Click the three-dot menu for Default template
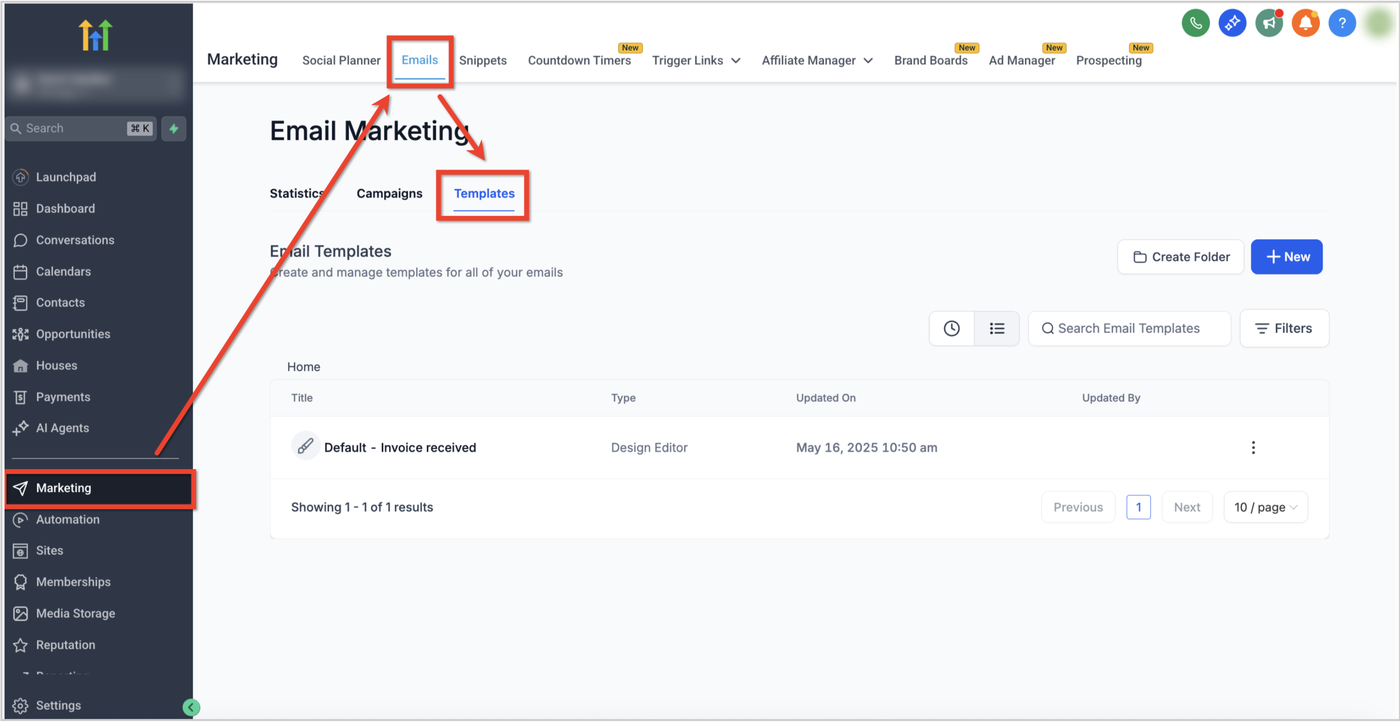Image resolution: width=1400 pixels, height=724 pixels. tap(1253, 448)
